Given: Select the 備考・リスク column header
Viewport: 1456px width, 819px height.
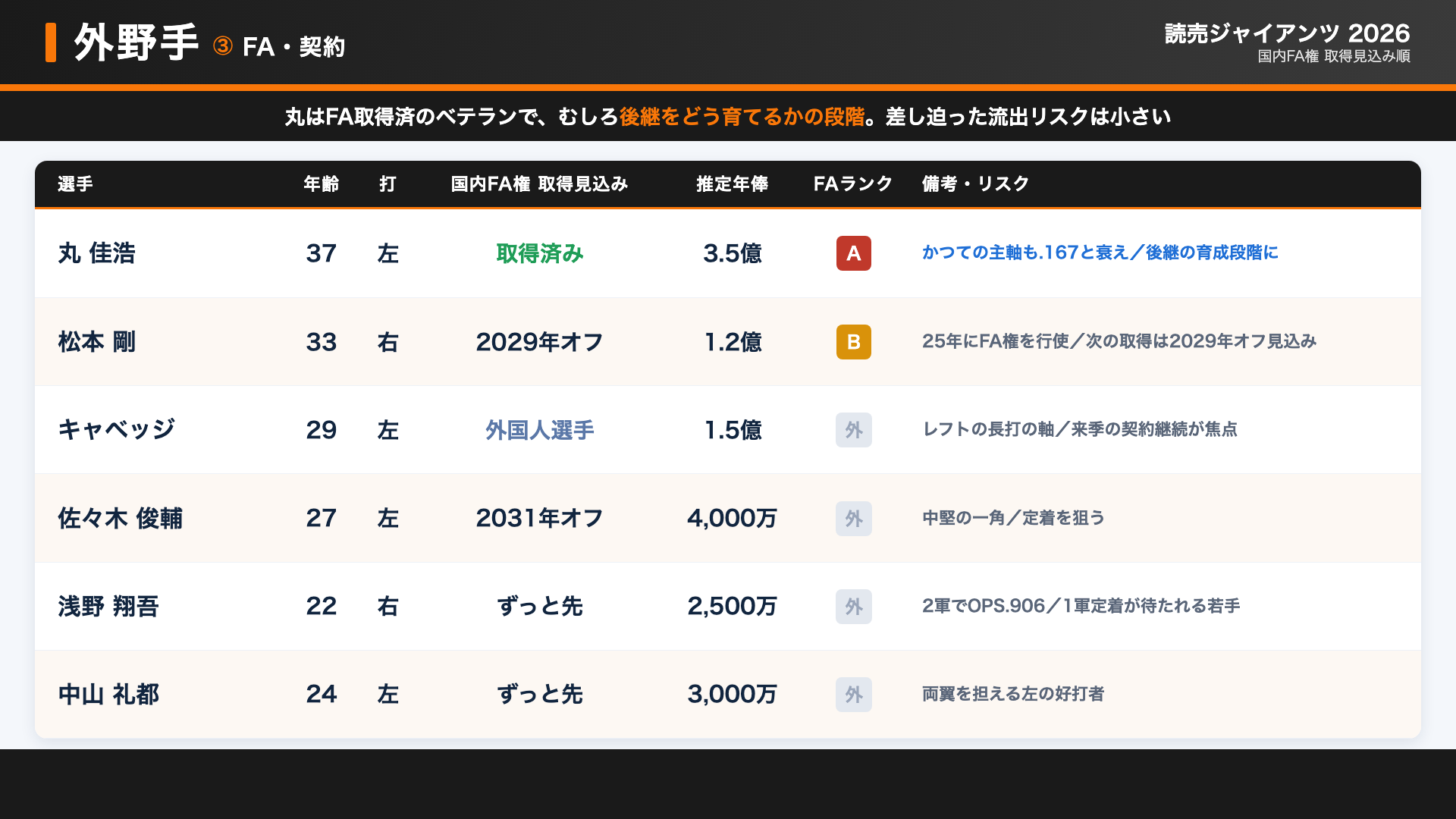Looking at the screenshot, I should point(975,184).
